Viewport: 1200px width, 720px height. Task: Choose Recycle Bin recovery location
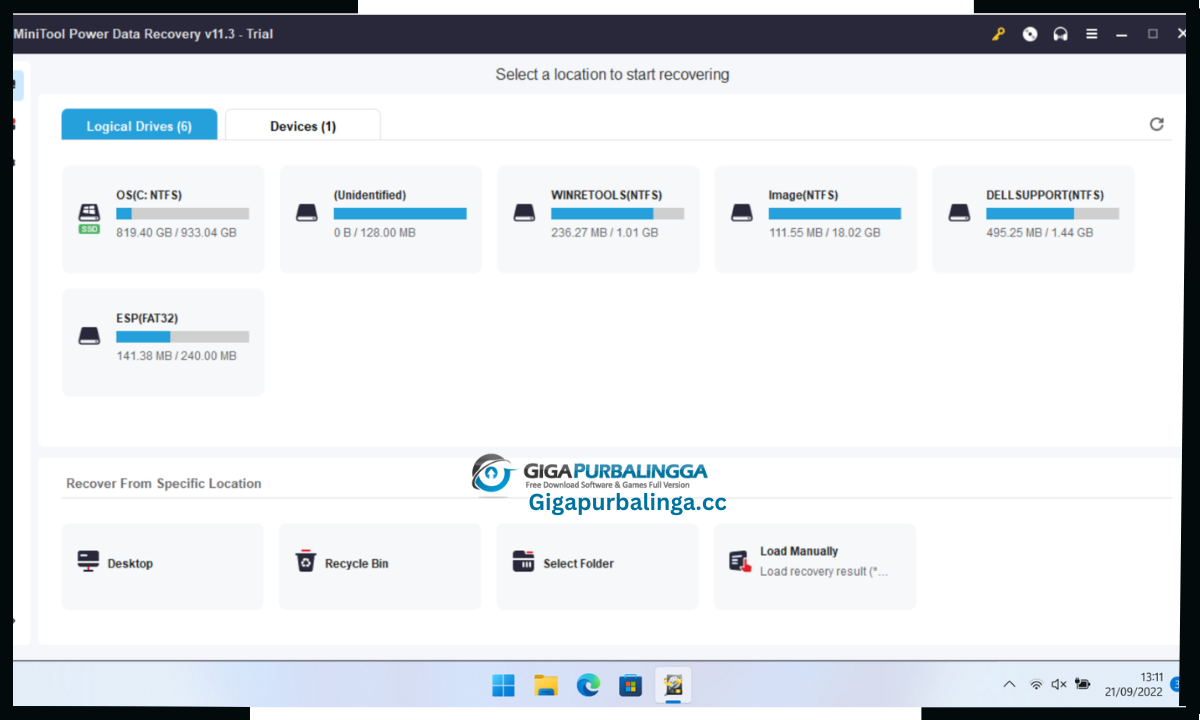pyautogui.click(x=380, y=566)
